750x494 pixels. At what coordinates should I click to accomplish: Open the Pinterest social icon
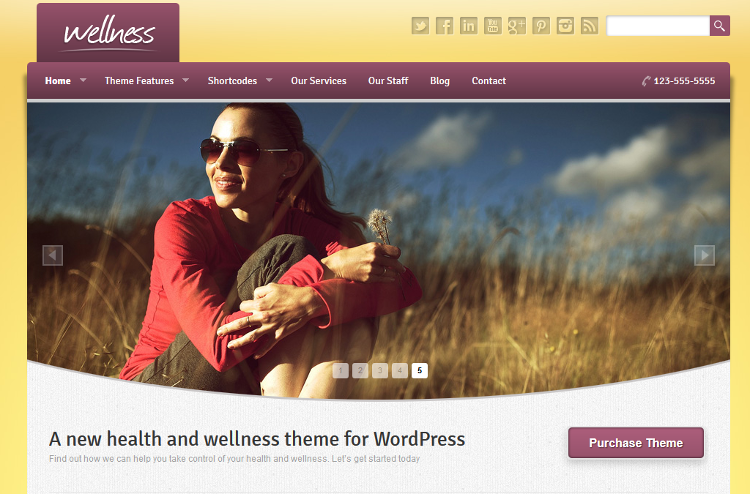pyautogui.click(x=541, y=26)
